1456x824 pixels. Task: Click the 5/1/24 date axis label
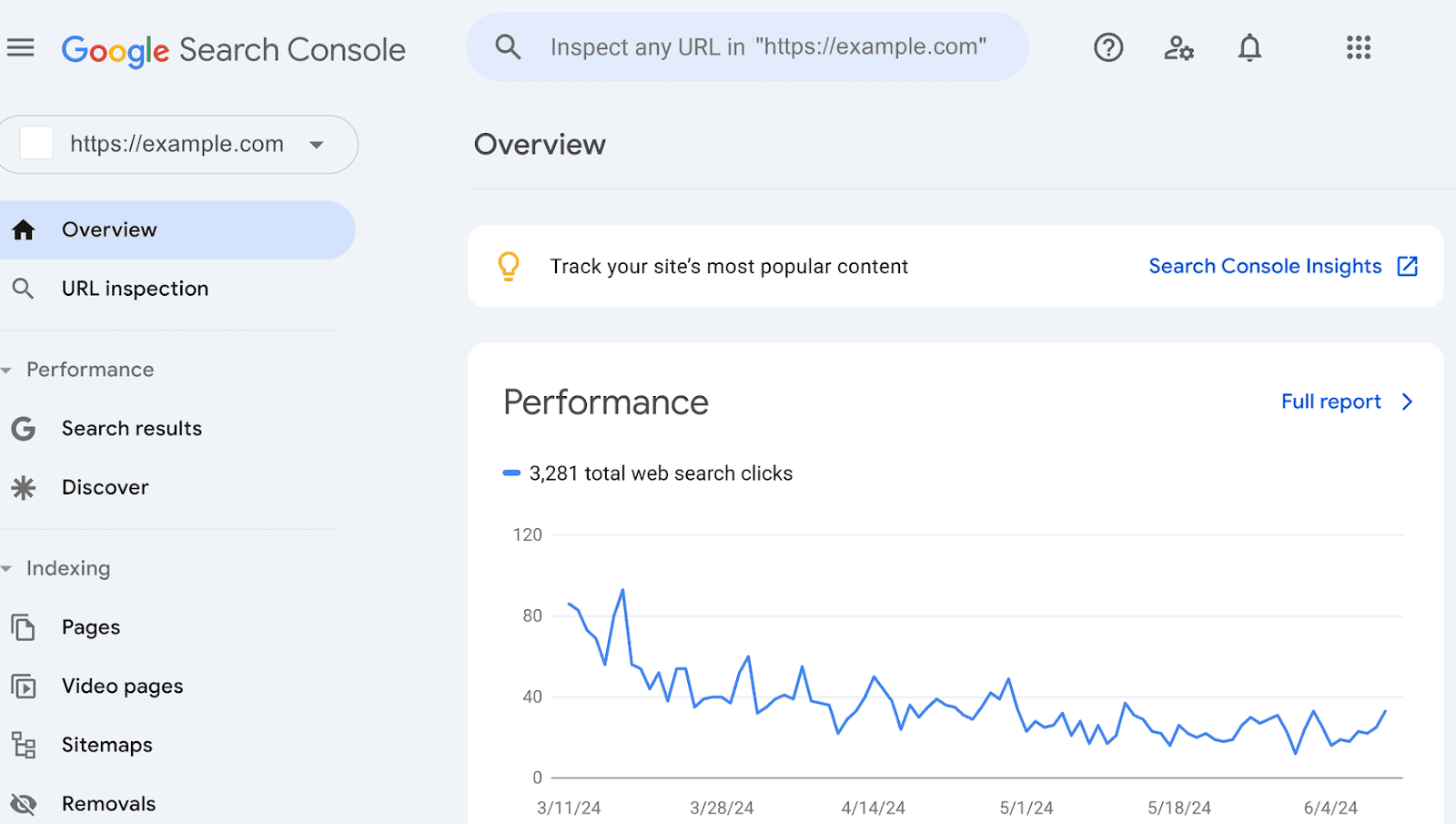coord(1026,808)
